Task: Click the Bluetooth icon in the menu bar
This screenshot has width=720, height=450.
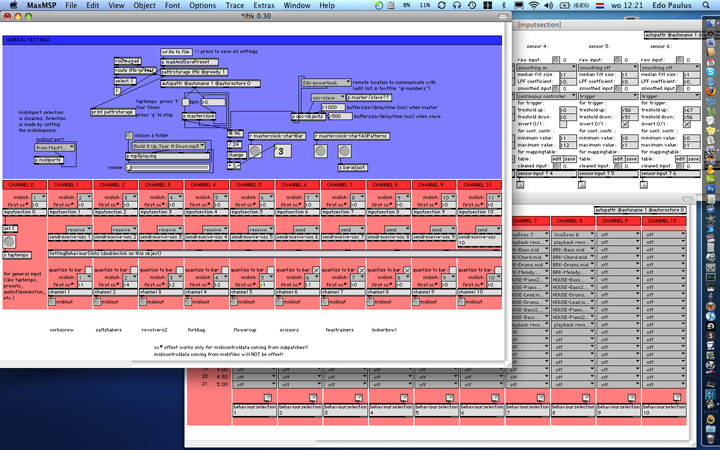Action: (x=504, y=6)
